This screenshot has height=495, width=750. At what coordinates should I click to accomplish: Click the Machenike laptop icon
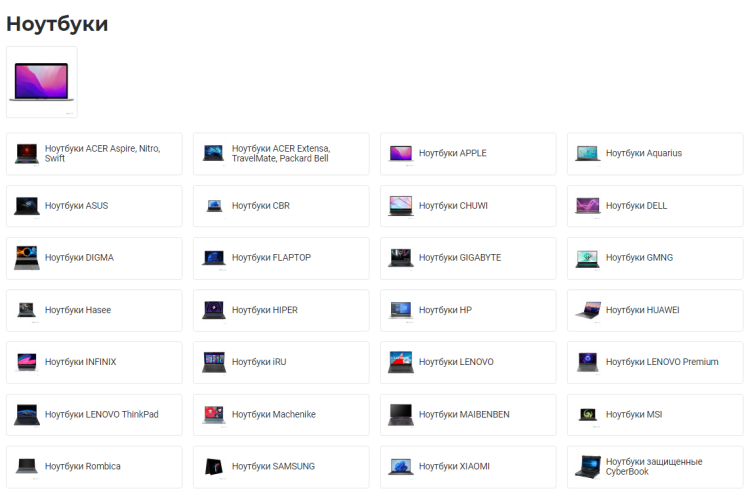[x=214, y=414]
